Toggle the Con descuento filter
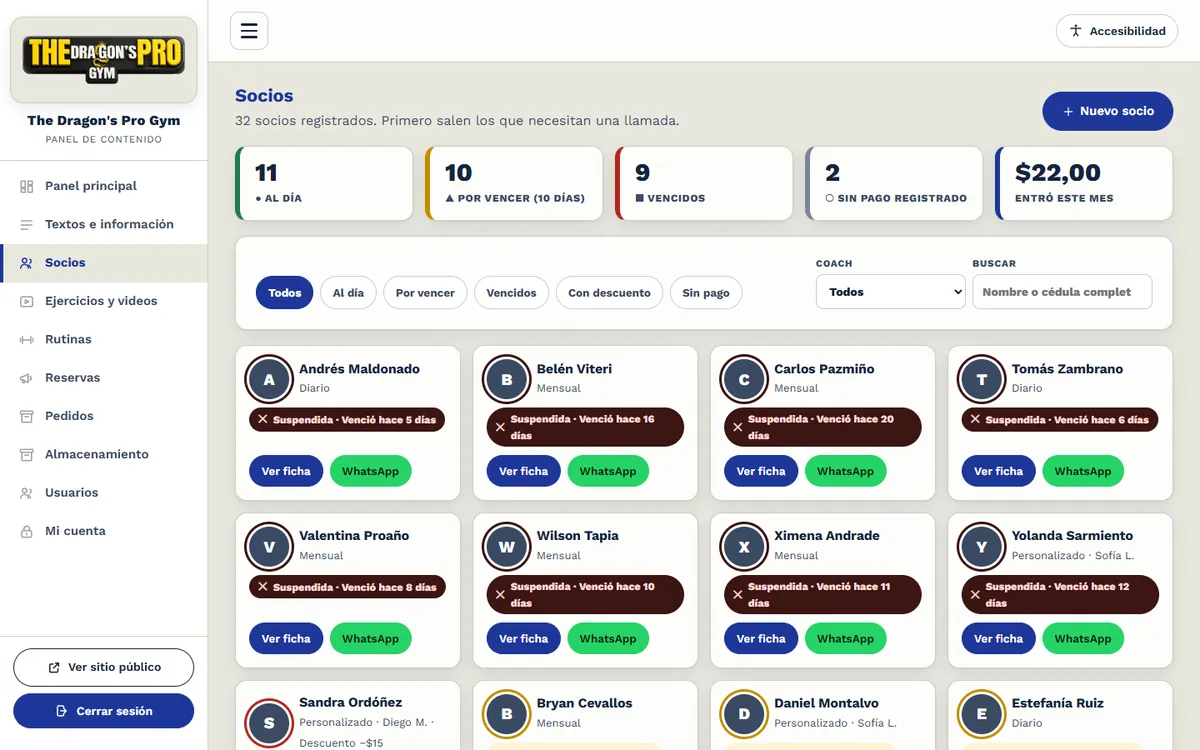The height and width of the screenshot is (750, 1200). 610,293
